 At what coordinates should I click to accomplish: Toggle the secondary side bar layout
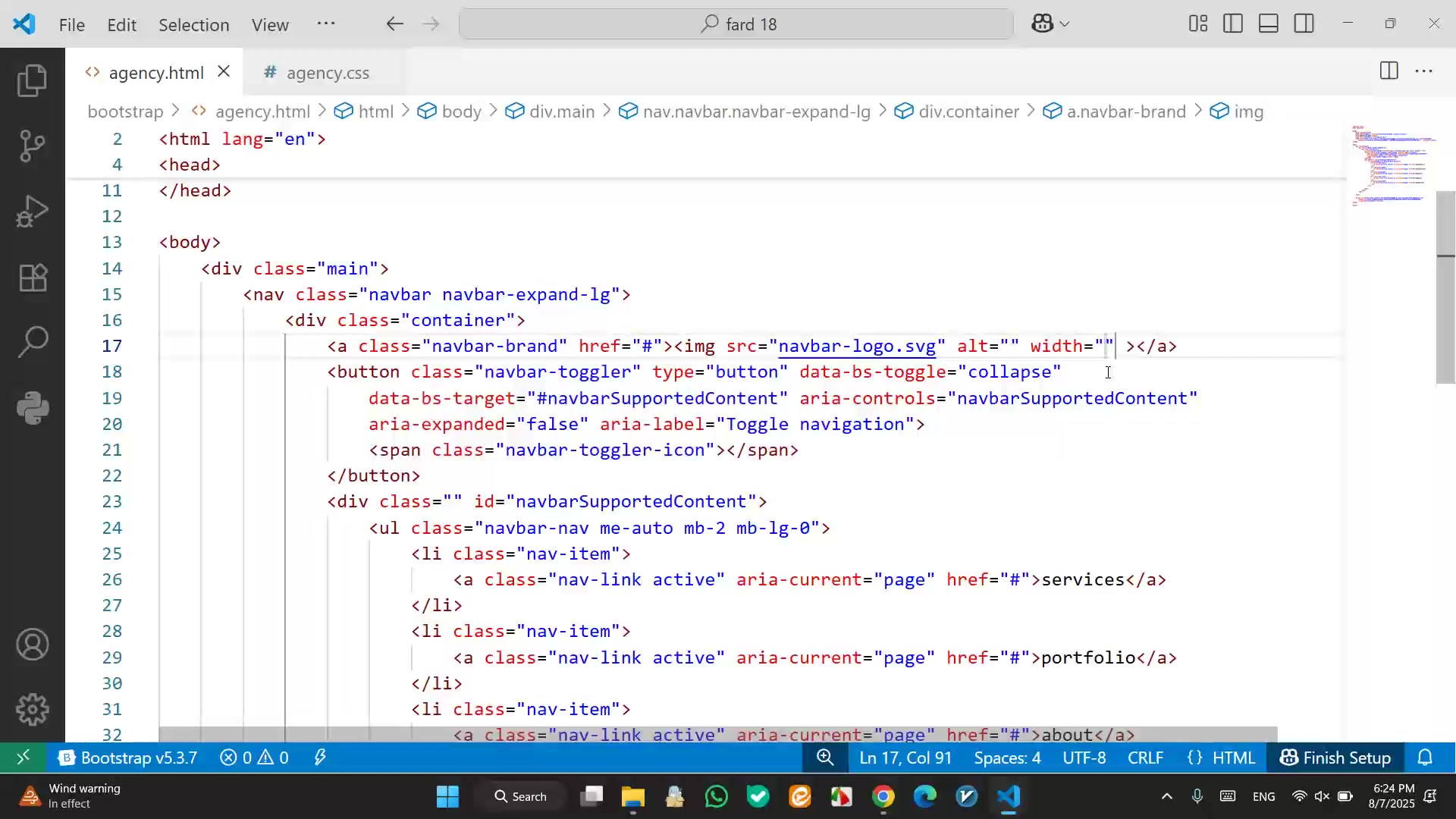pyautogui.click(x=1304, y=24)
